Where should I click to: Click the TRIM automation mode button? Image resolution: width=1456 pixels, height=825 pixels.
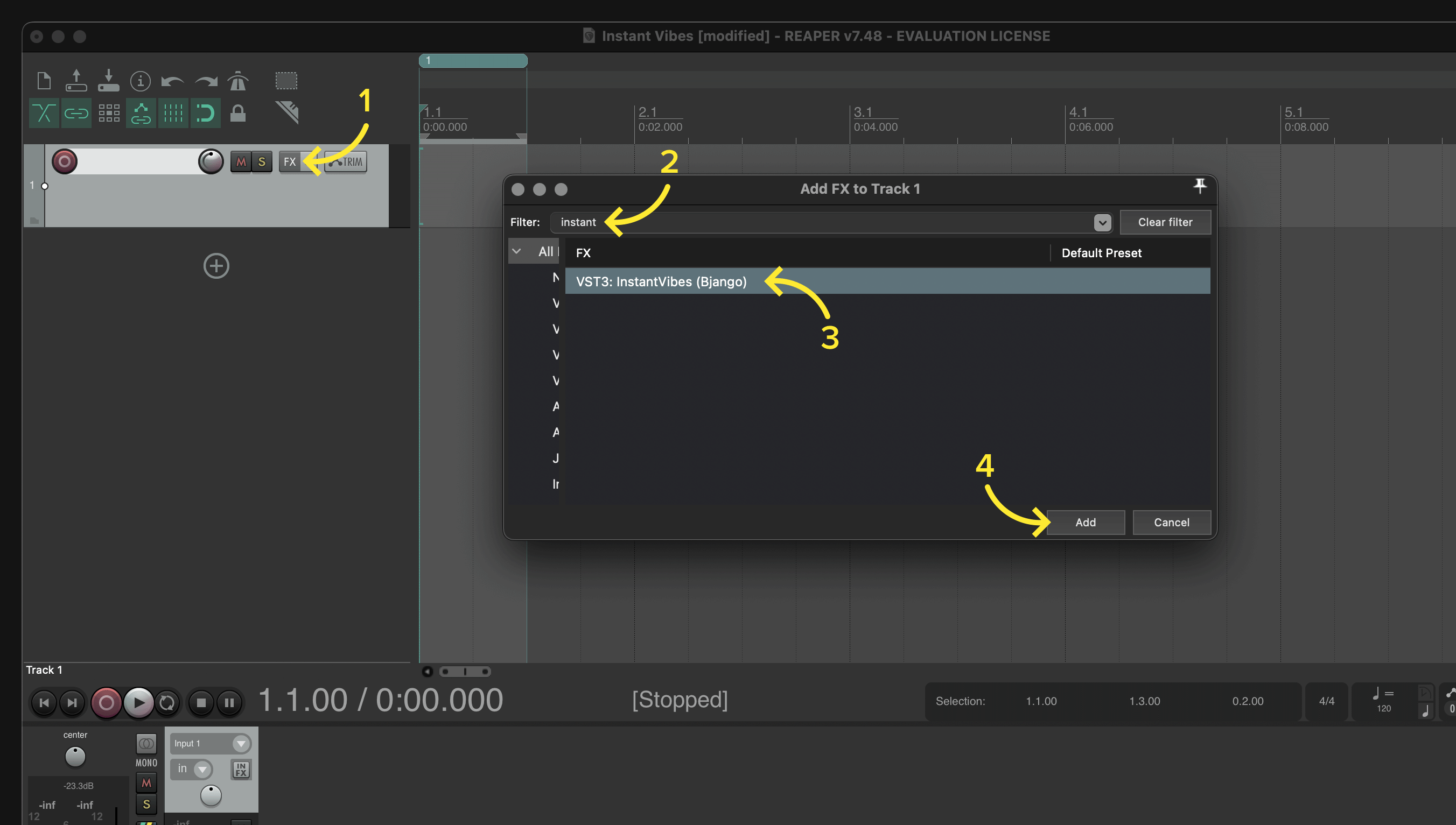[346, 162]
